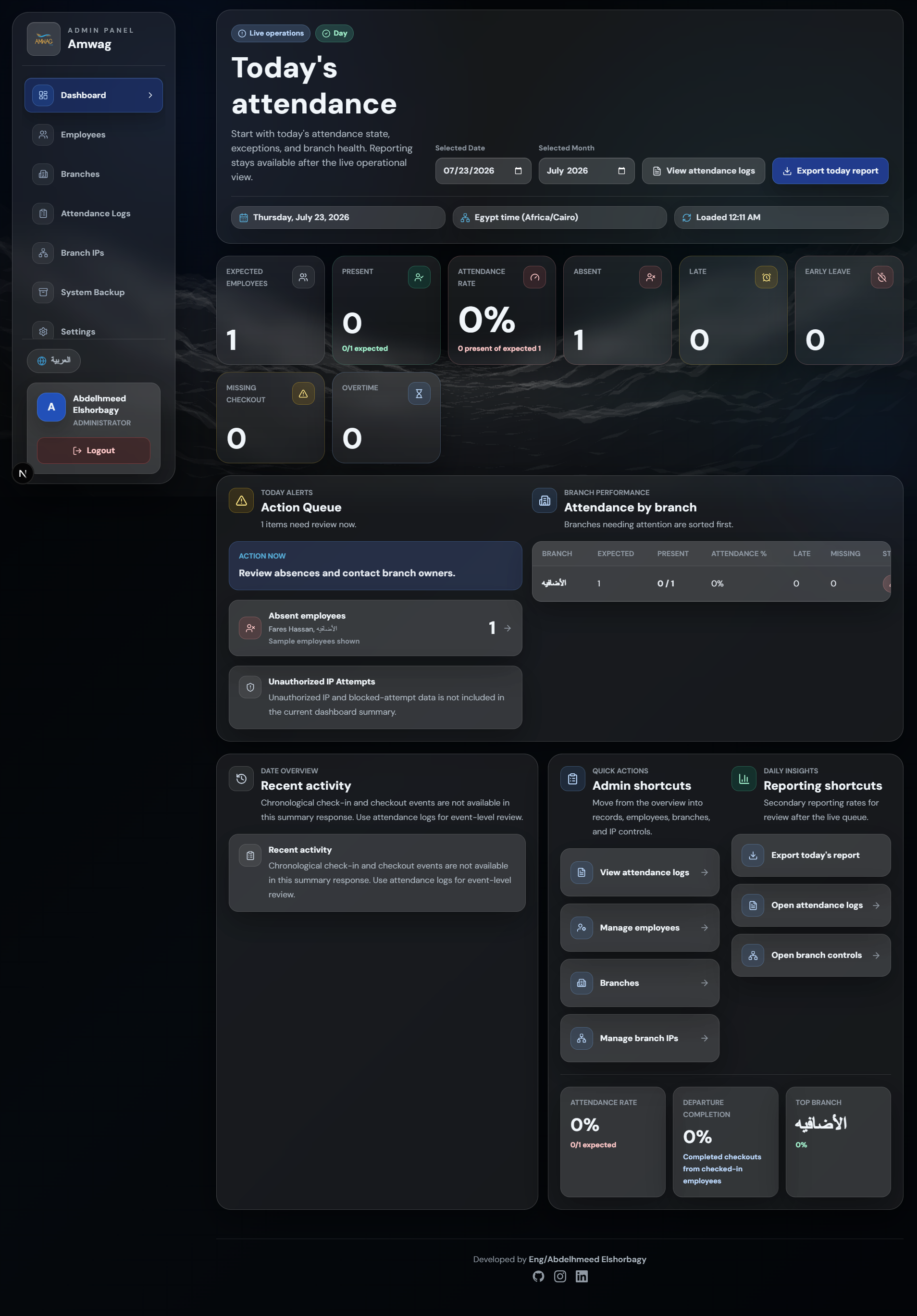Open the Selected Date calendar picker icon

[x=518, y=171]
